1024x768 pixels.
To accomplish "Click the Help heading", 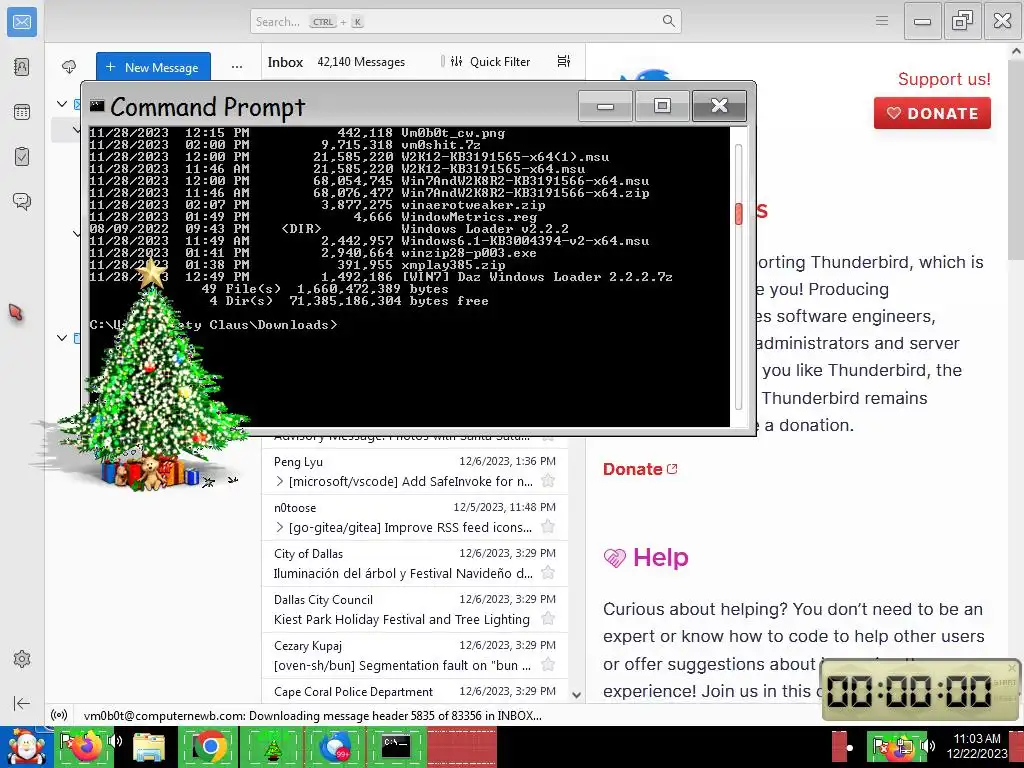I will click(x=660, y=557).
